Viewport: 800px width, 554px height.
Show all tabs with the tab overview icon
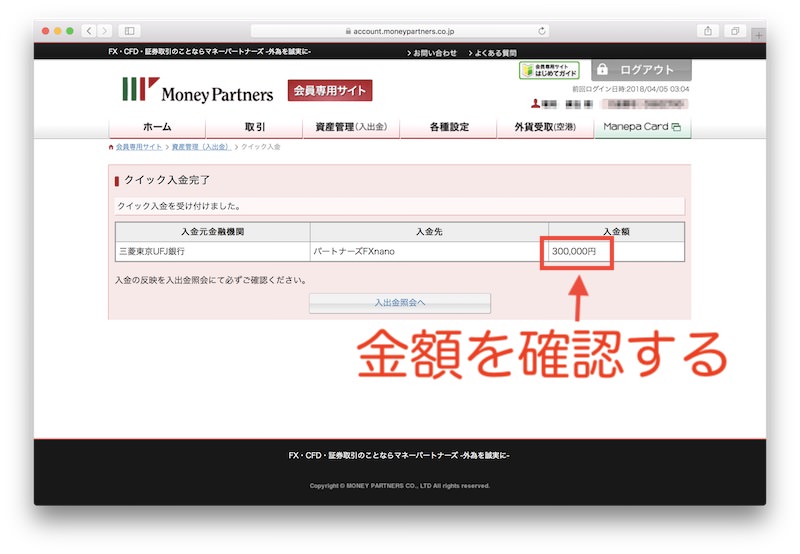tap(735, 31)
